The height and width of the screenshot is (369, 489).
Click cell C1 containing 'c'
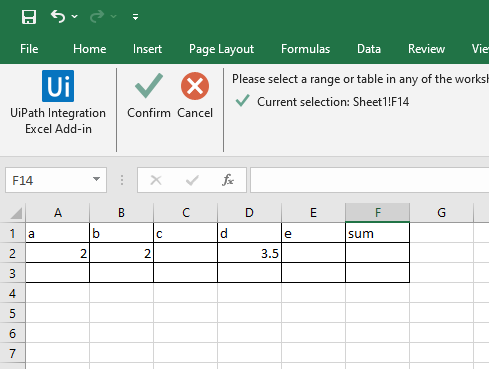coord(186,233)
